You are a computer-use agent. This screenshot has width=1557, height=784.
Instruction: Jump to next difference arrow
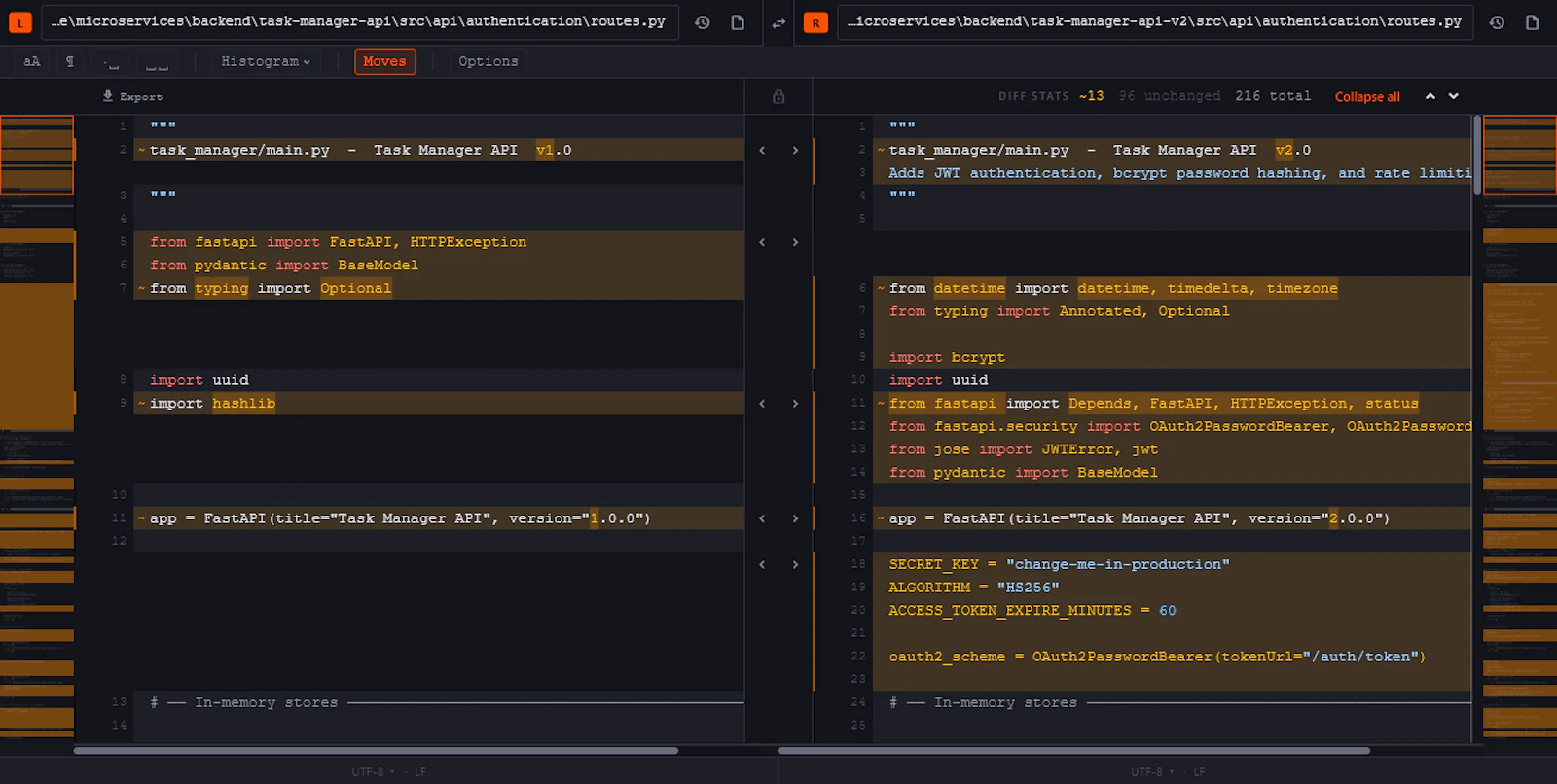click(1454, 96)
